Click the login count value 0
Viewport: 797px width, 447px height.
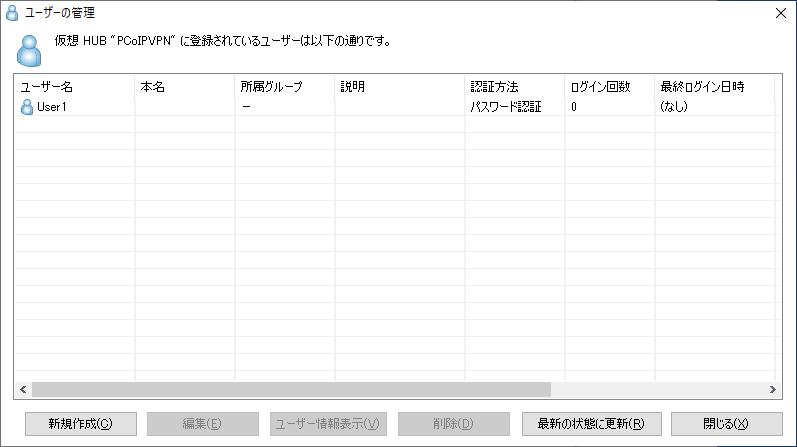[x=574, y=107]
